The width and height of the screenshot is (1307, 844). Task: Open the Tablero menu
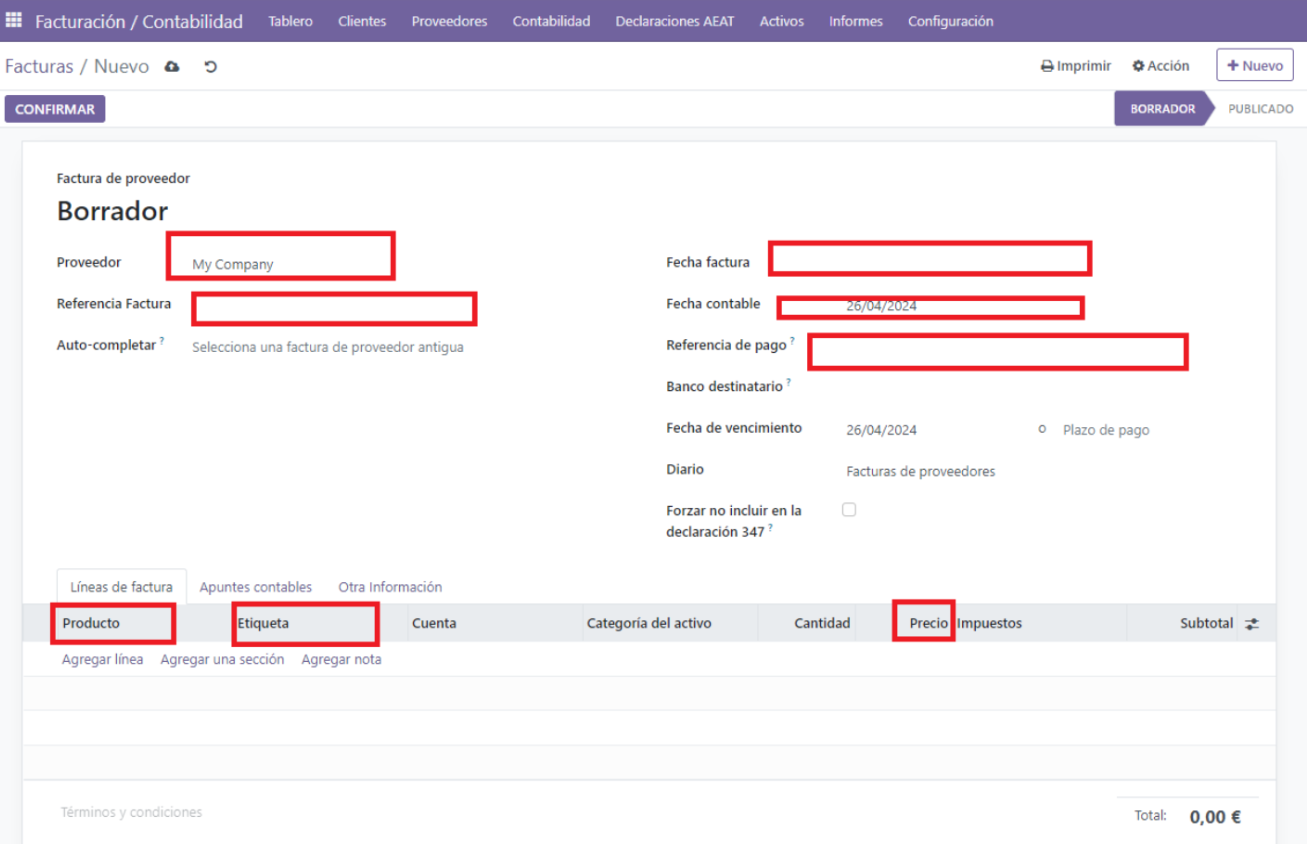click(x=290, y=21)
